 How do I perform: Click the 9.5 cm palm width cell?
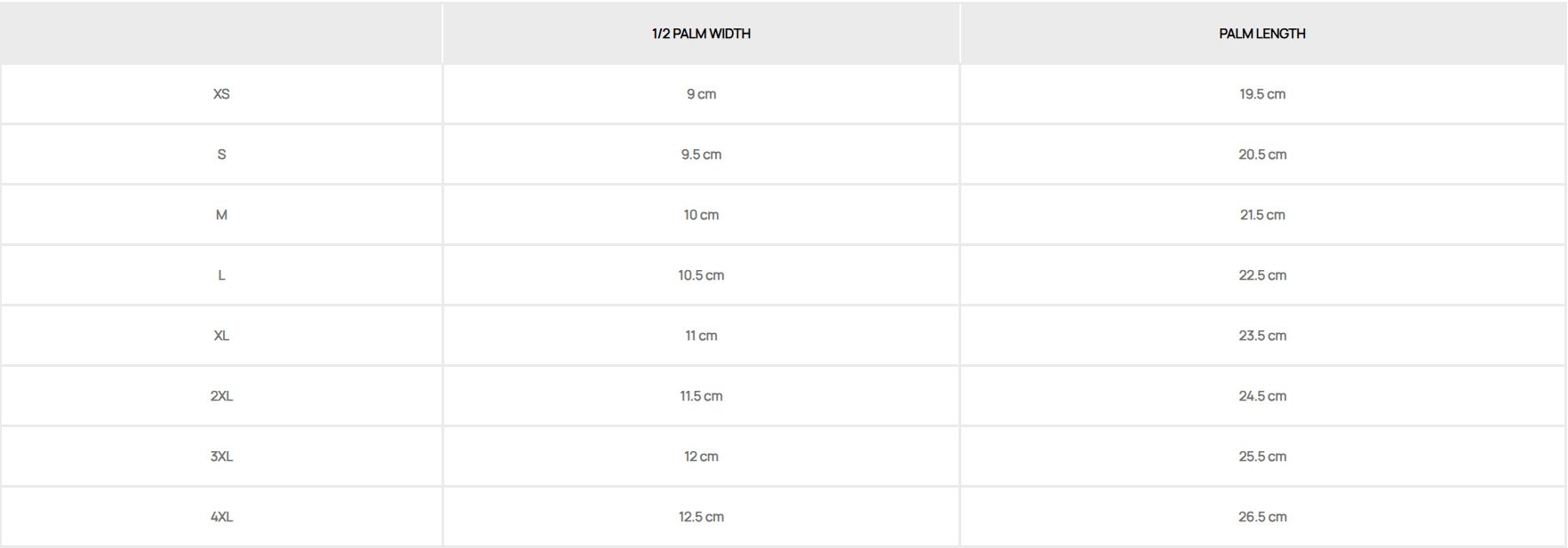(701, 155)
